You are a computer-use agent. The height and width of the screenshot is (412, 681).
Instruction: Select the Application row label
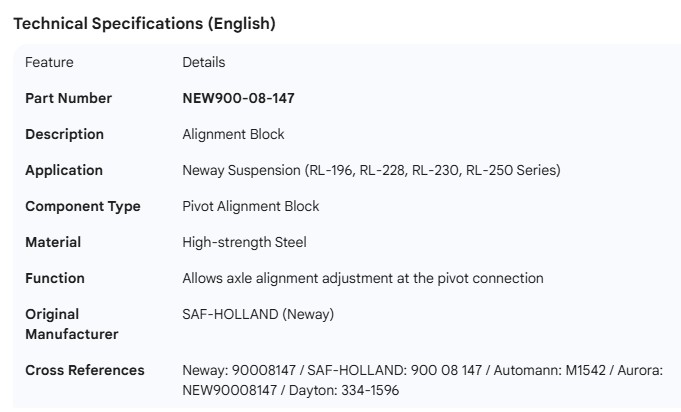tap(64, 170)
